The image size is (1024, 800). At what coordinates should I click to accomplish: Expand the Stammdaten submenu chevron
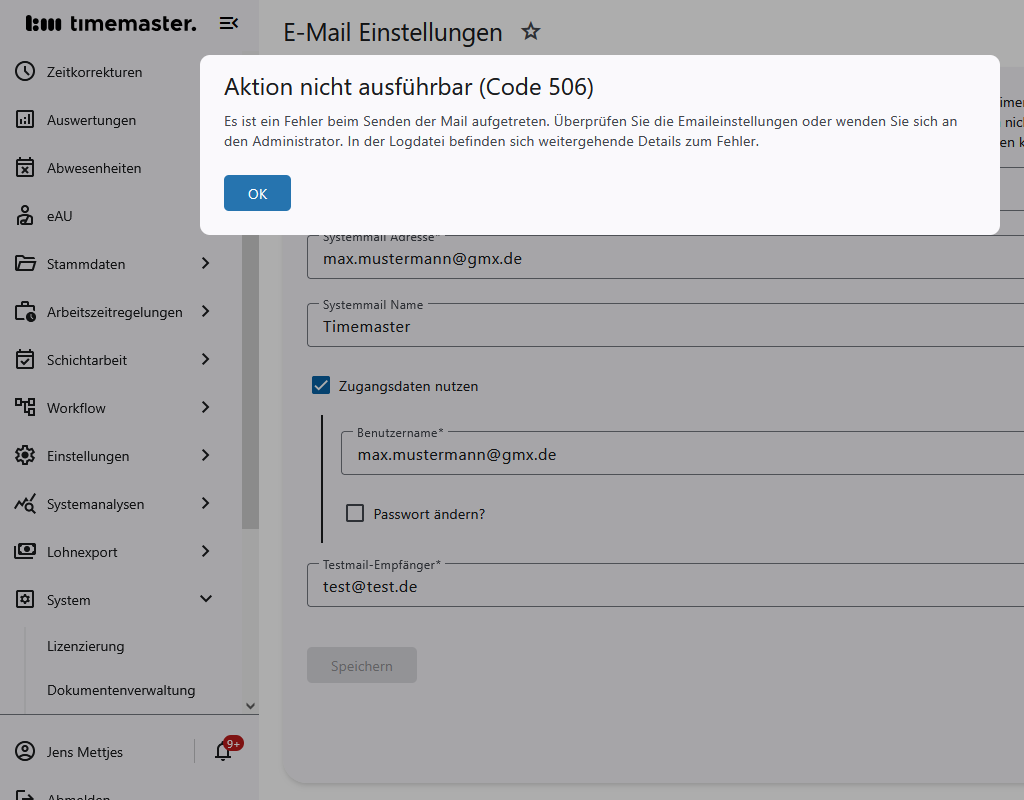(205, 264)
